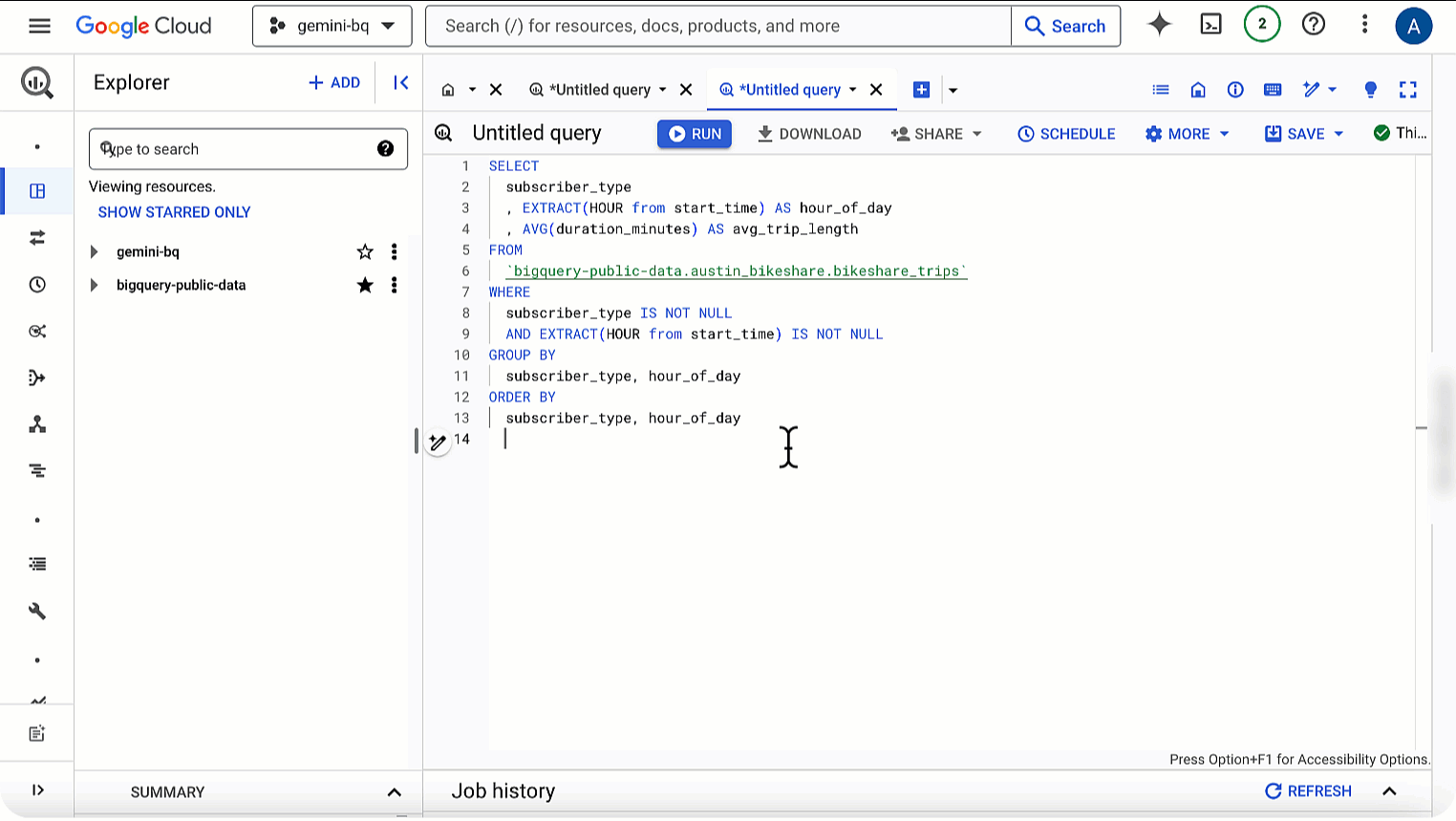Viewport: 1456px width, 821px height.
Task: Open the Dataform sidebar icon
Action: 37,378
